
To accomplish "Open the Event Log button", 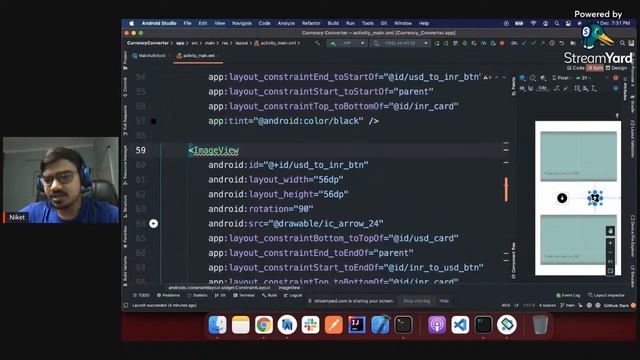I will (x=568, y=295).
